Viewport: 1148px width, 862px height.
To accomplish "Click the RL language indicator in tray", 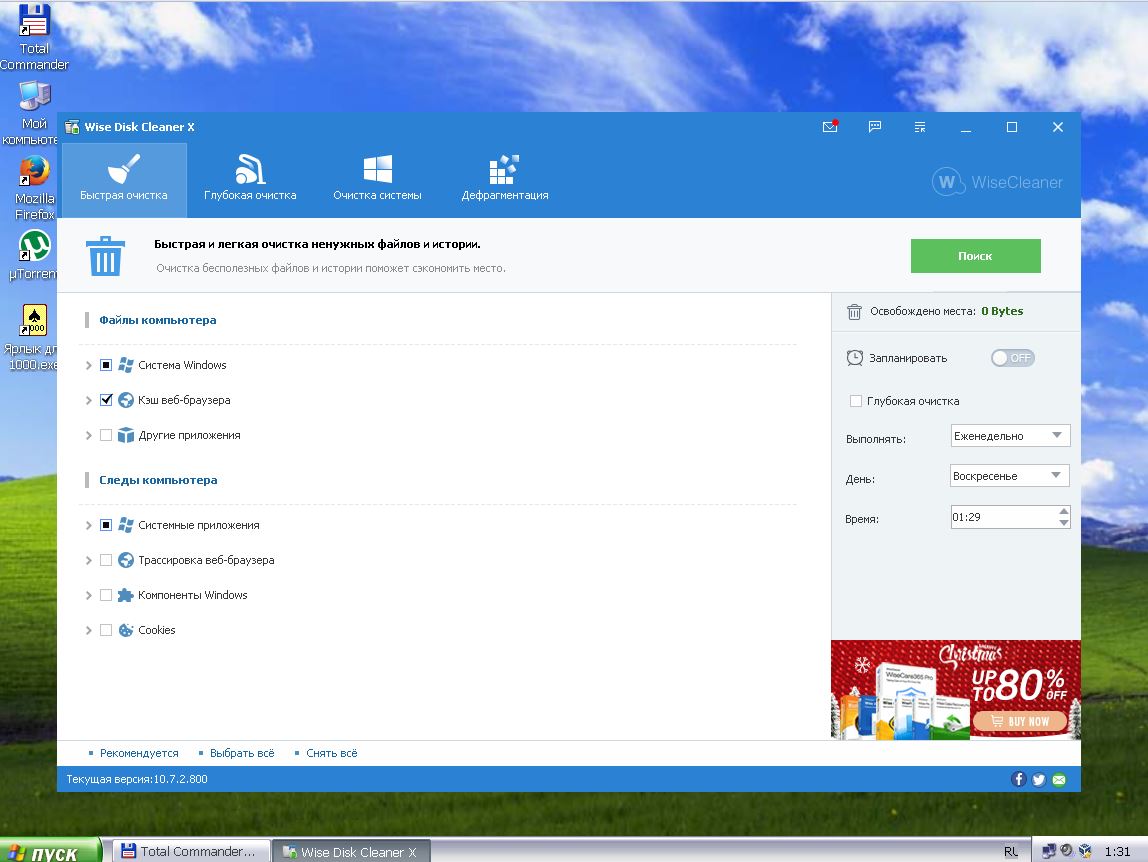I will pos(1010,852).
